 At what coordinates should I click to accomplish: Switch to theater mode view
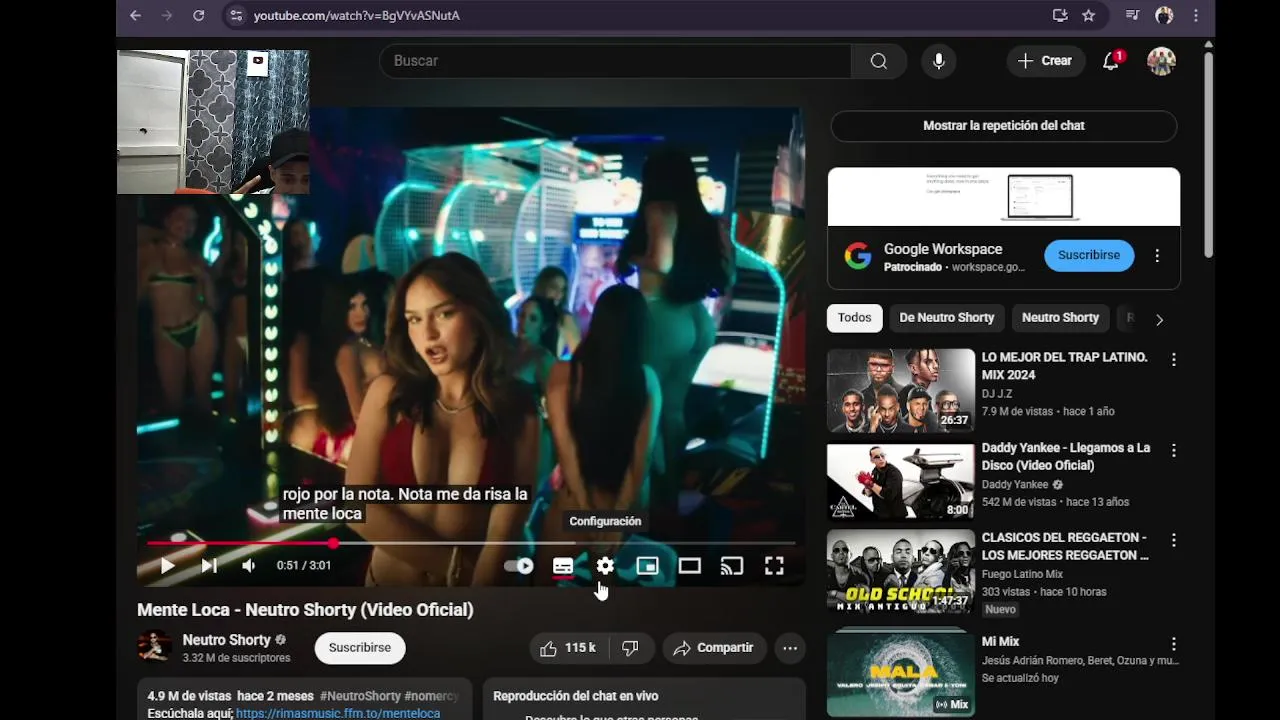point(690,566)
